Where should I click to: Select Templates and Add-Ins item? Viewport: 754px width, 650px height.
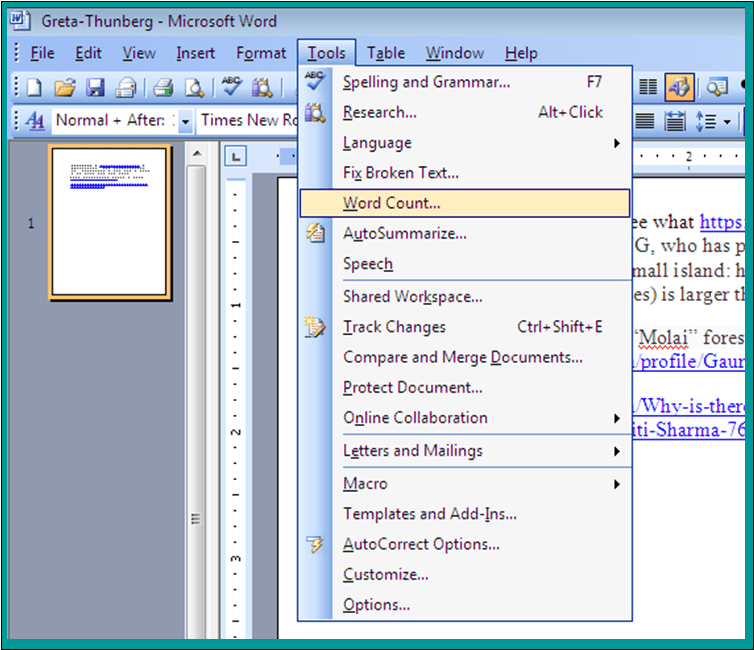[465, 514]
